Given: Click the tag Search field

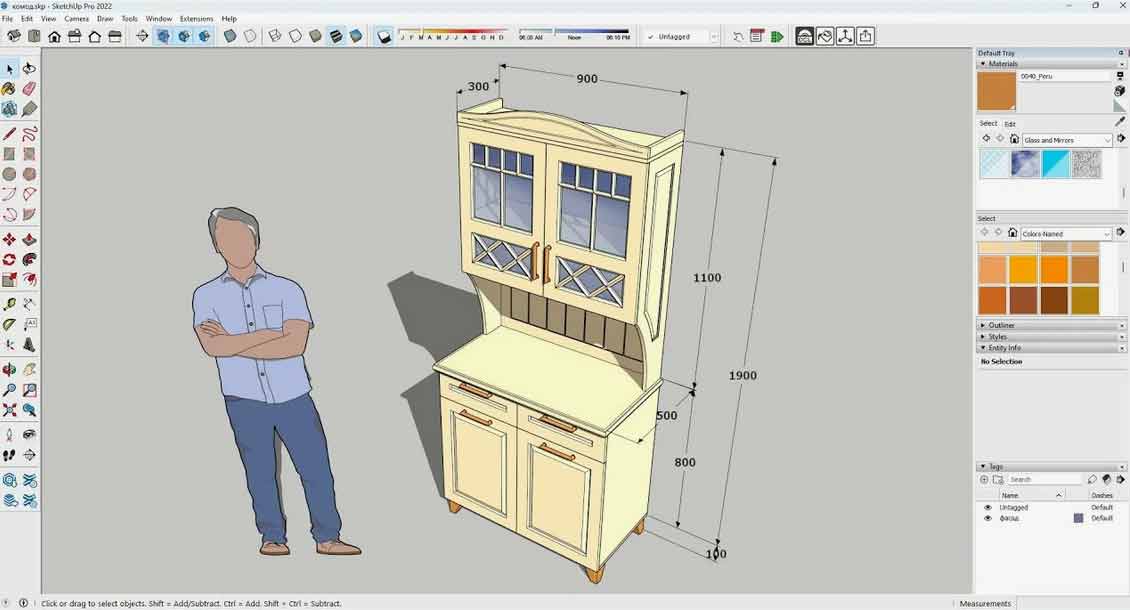Looking at the screenshot, I should (1044, 479).
